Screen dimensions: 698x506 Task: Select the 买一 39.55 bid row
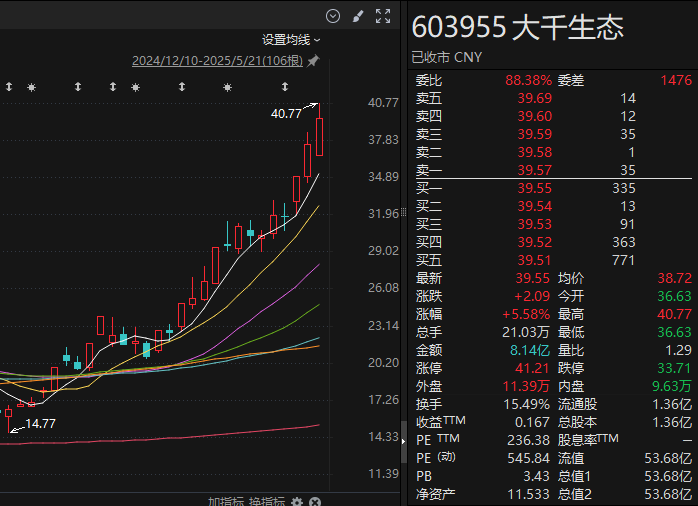click(553, 188)
